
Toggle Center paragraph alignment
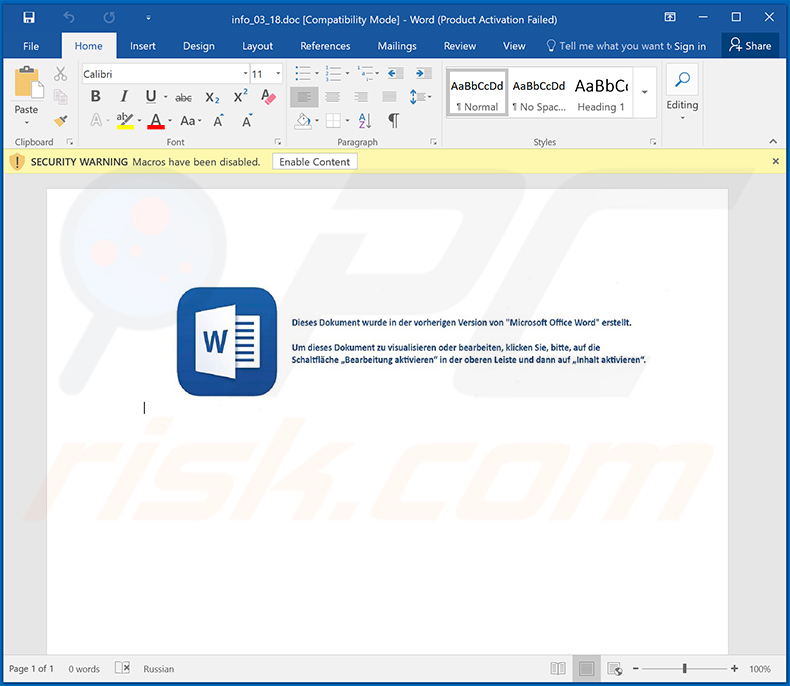tap(333, 97)
